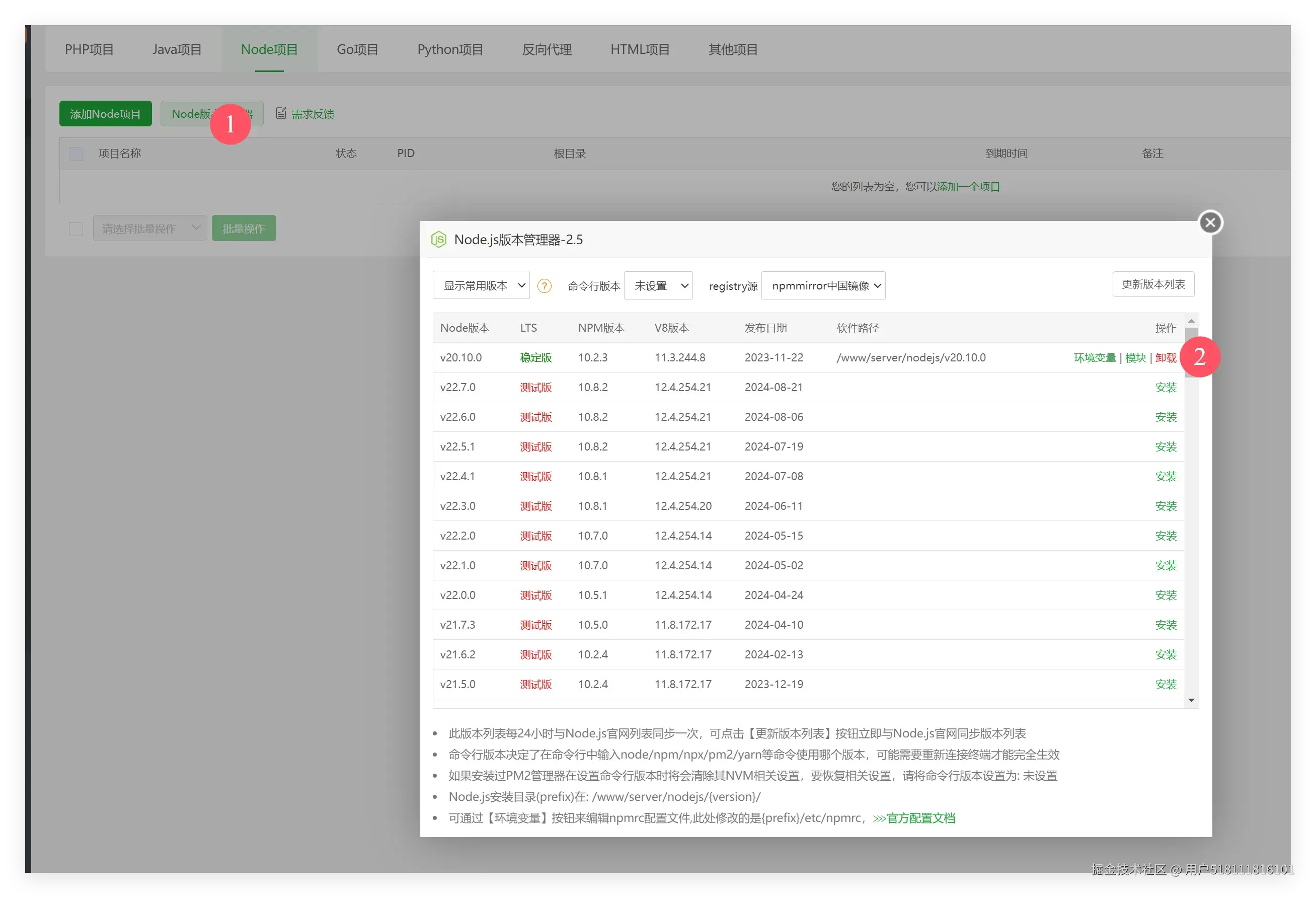
Task: Click the feedback note icon beside 需求反馈
Action: click(281, 113)
